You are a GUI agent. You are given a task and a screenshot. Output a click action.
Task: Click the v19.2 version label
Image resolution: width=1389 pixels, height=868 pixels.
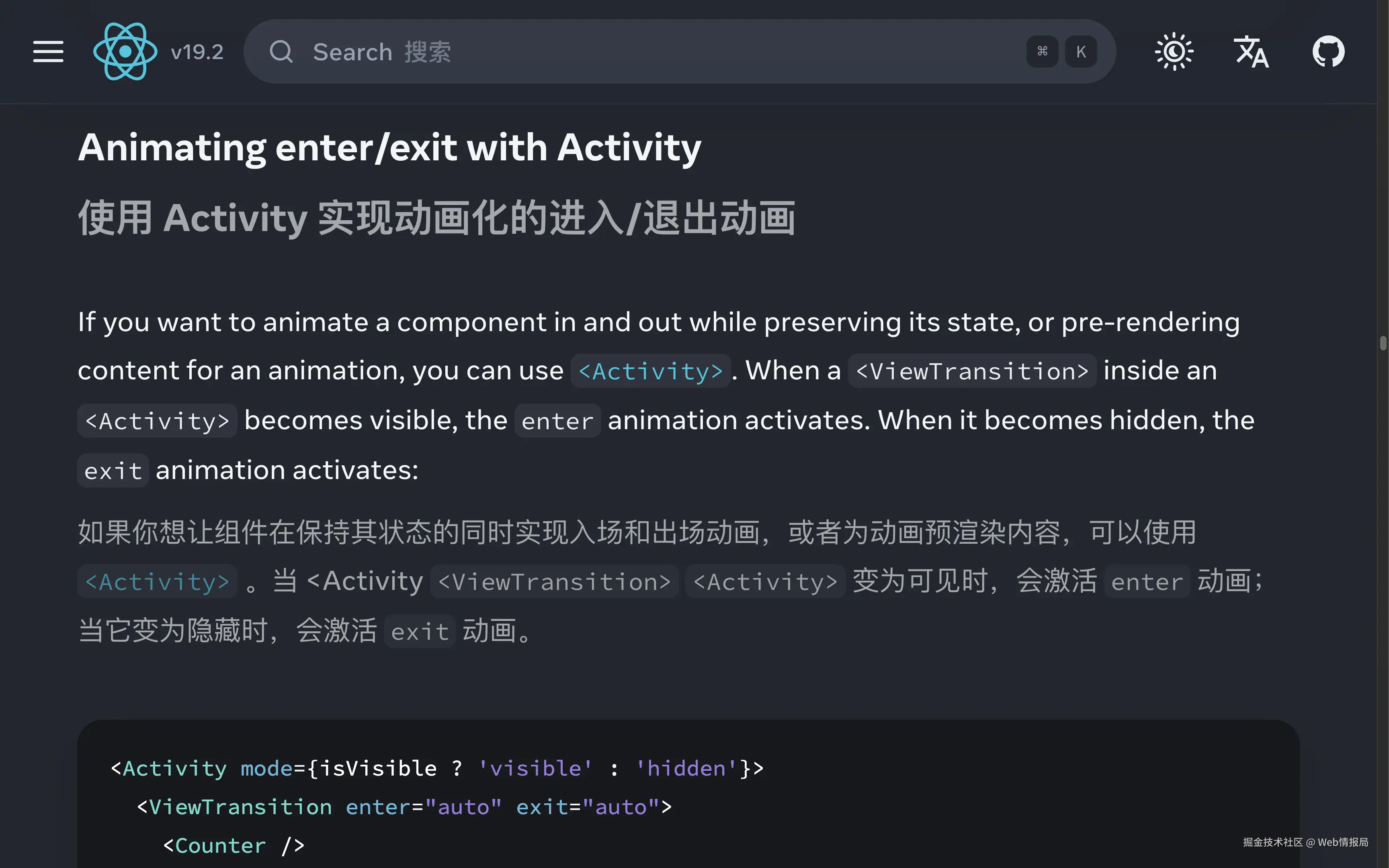197,52
